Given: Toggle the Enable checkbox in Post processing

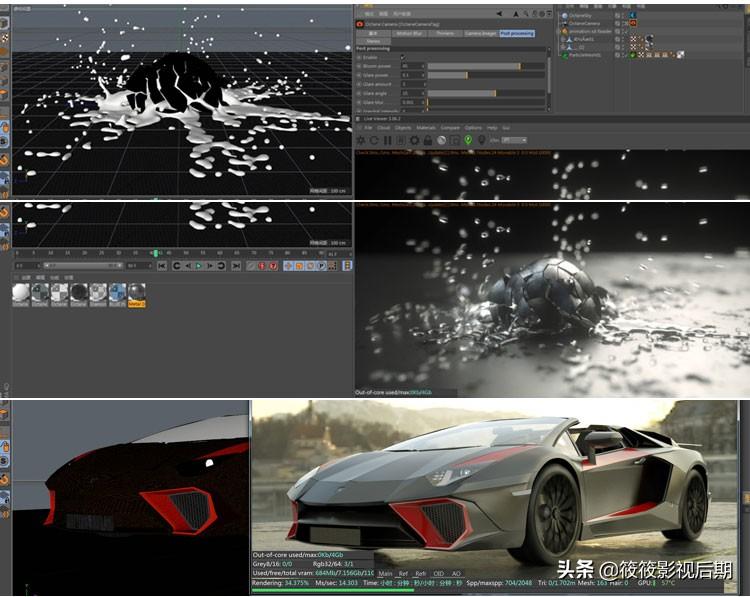Looking at the screenshot, I should 403,58.
